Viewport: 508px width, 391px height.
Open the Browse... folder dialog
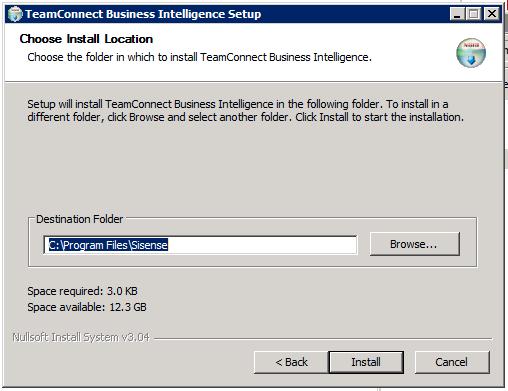tap(415, 244)
